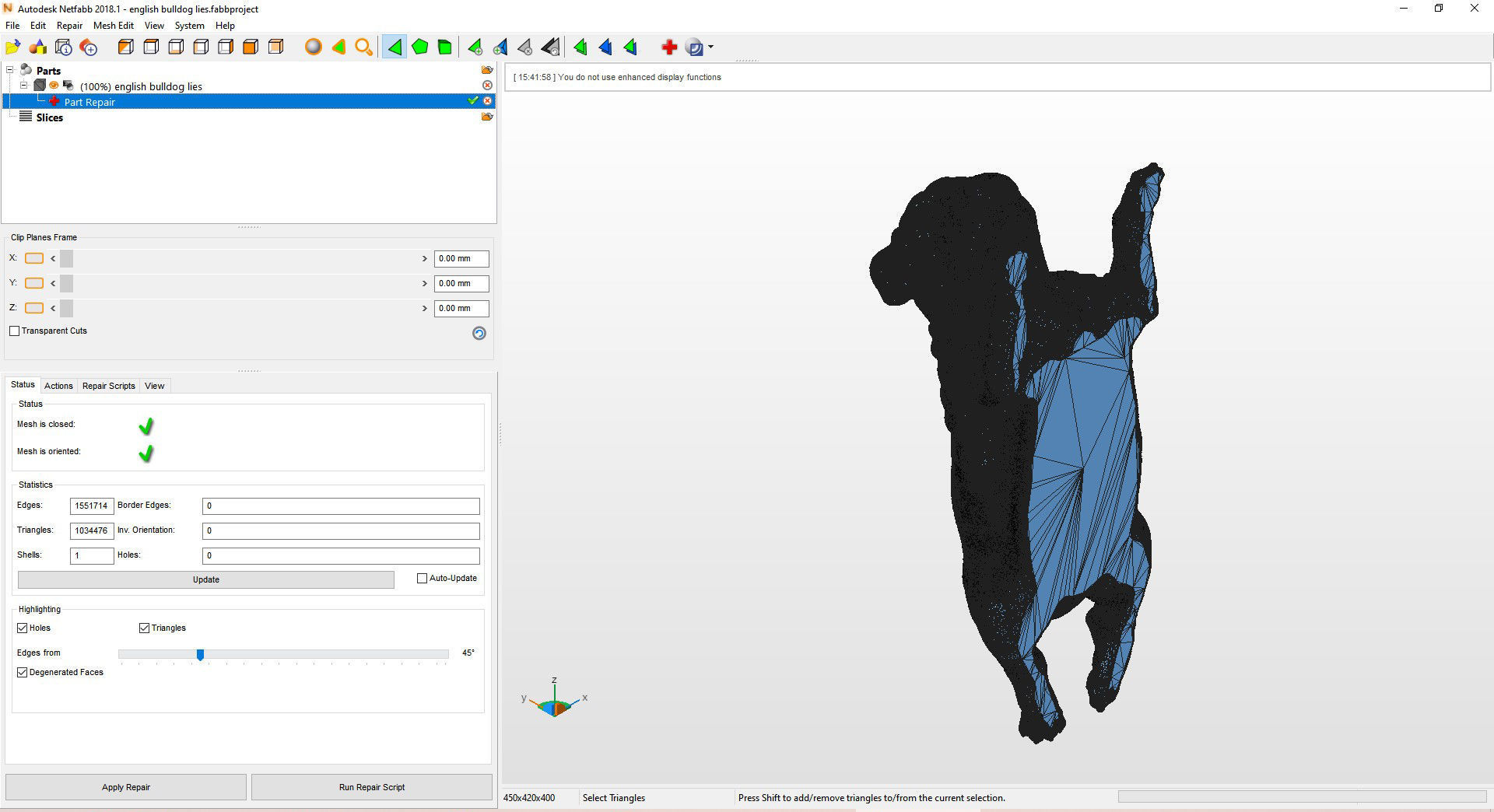Click the orange magnifier zoom icon
This screenshot has height=812, width=1494.
coord(363,47)
